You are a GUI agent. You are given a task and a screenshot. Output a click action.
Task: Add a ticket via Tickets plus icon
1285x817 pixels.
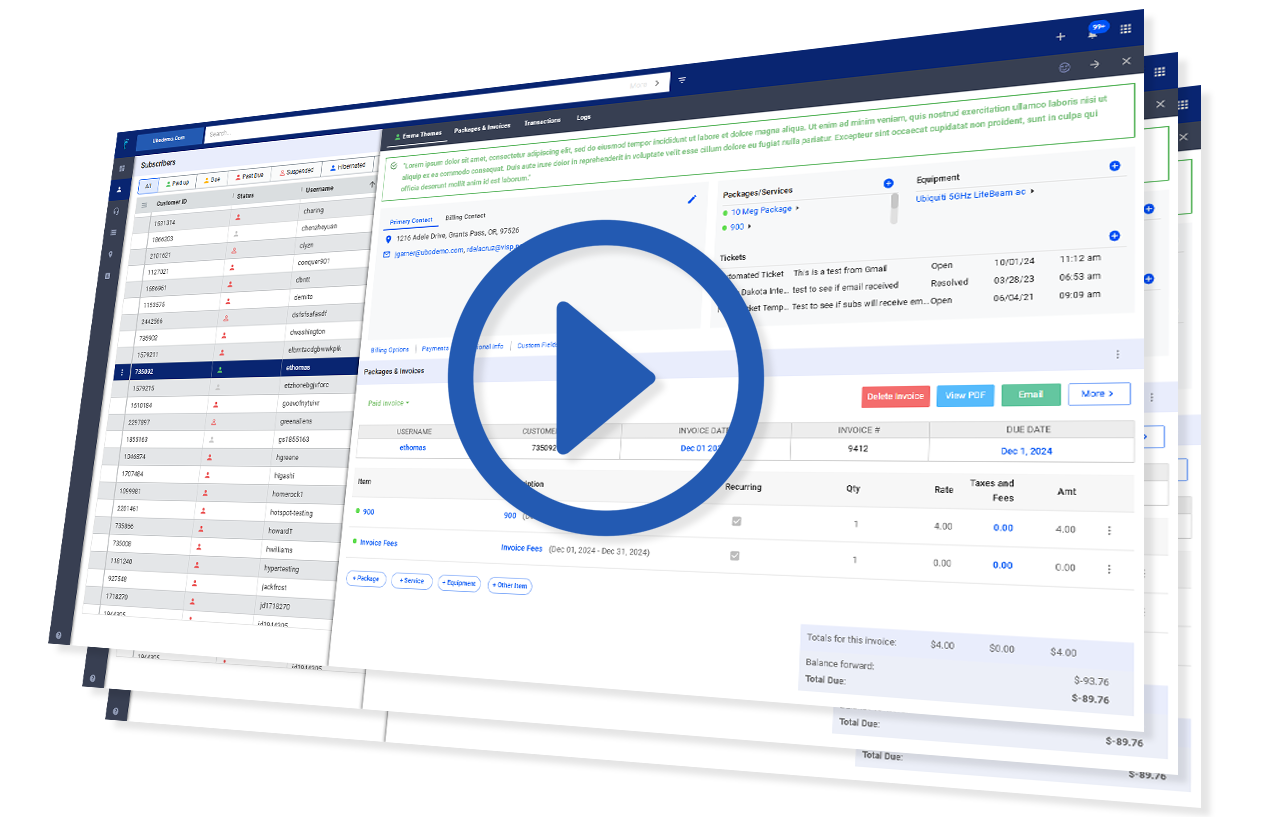coord(1114,236)
